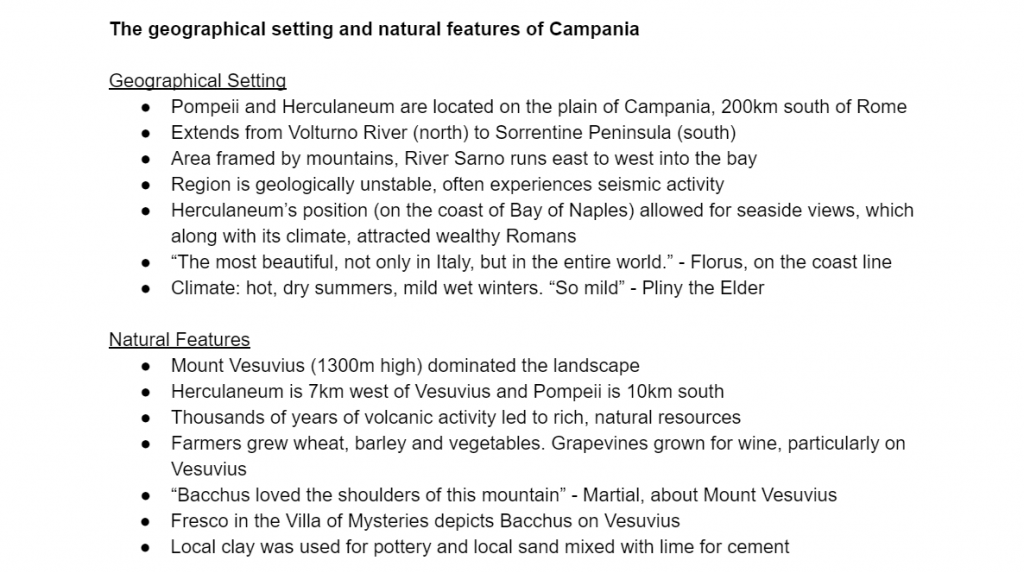Click the line about thousands of years of volcanic activity
Screen dimensions: 1024x573
pyautogui.click(x=455, y=418)
